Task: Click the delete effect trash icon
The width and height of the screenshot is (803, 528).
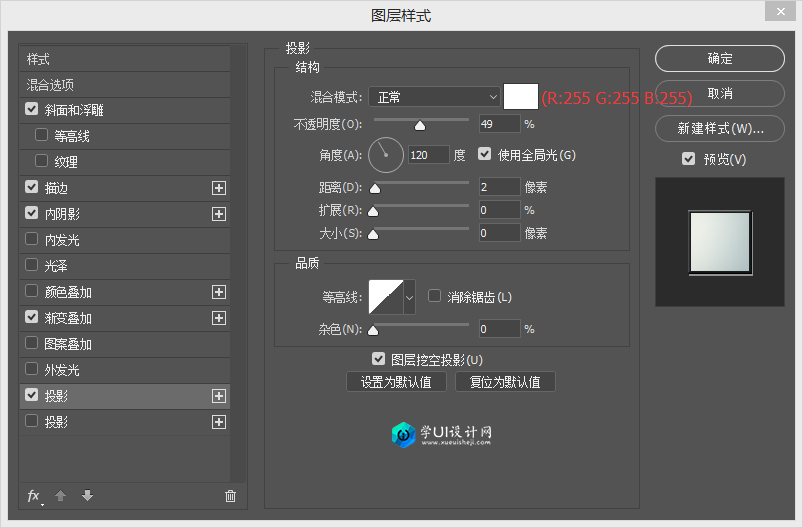Action: tap(231, 496)
